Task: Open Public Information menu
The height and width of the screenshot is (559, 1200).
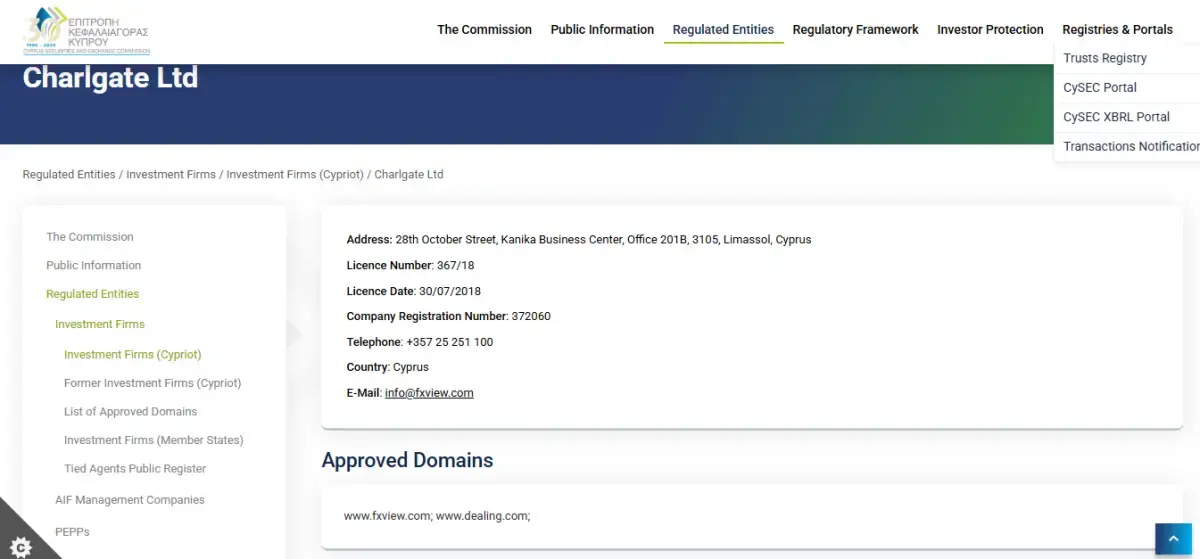Action: click(x=602, y=30)
